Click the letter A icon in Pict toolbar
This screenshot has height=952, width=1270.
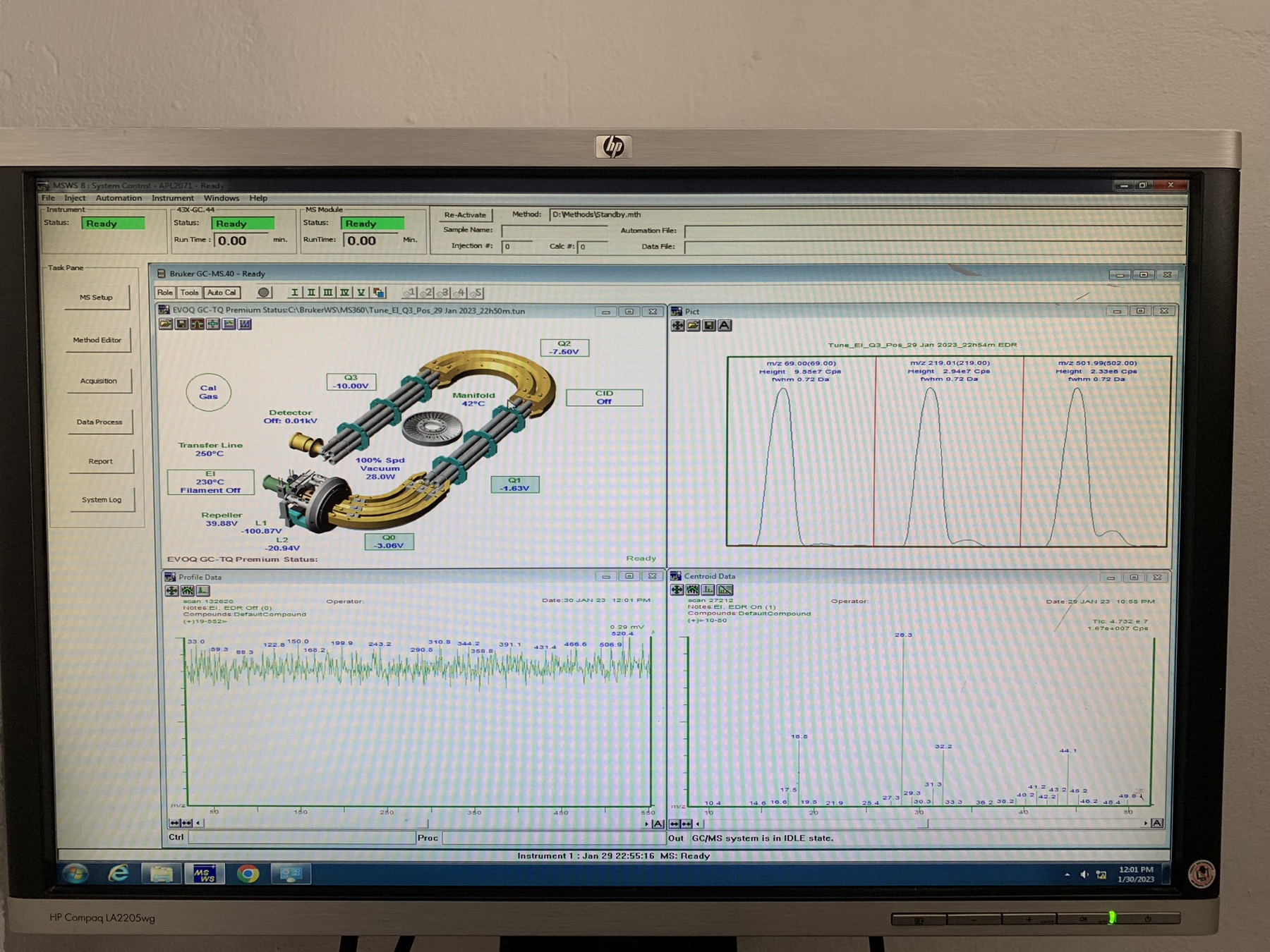tap(725, 326)
